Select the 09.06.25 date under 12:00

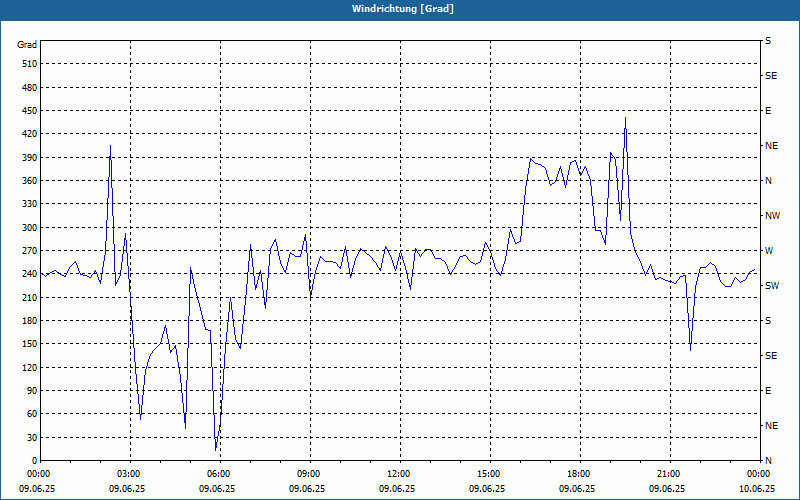pyautogui.click(x=396, y=489)
